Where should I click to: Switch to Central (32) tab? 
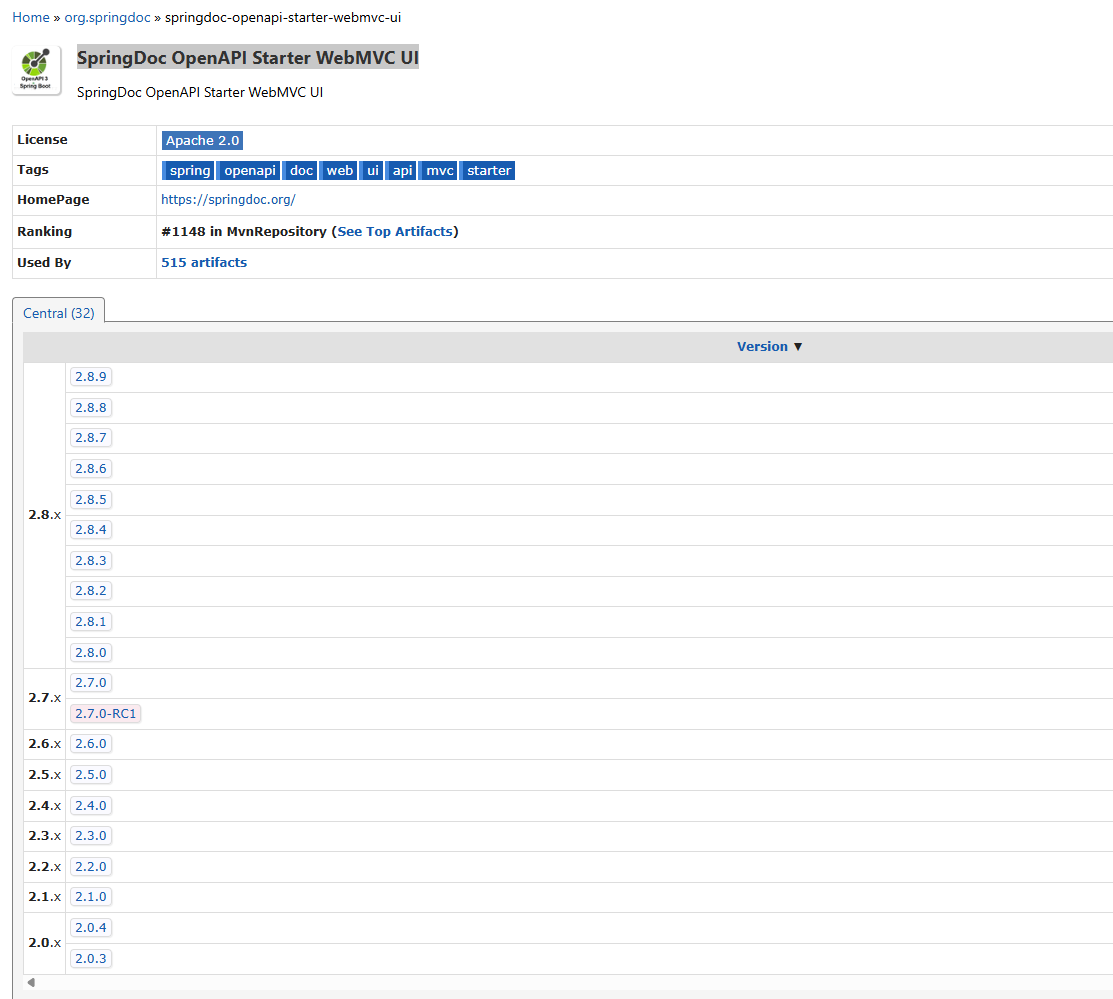(x=58, y=313)
